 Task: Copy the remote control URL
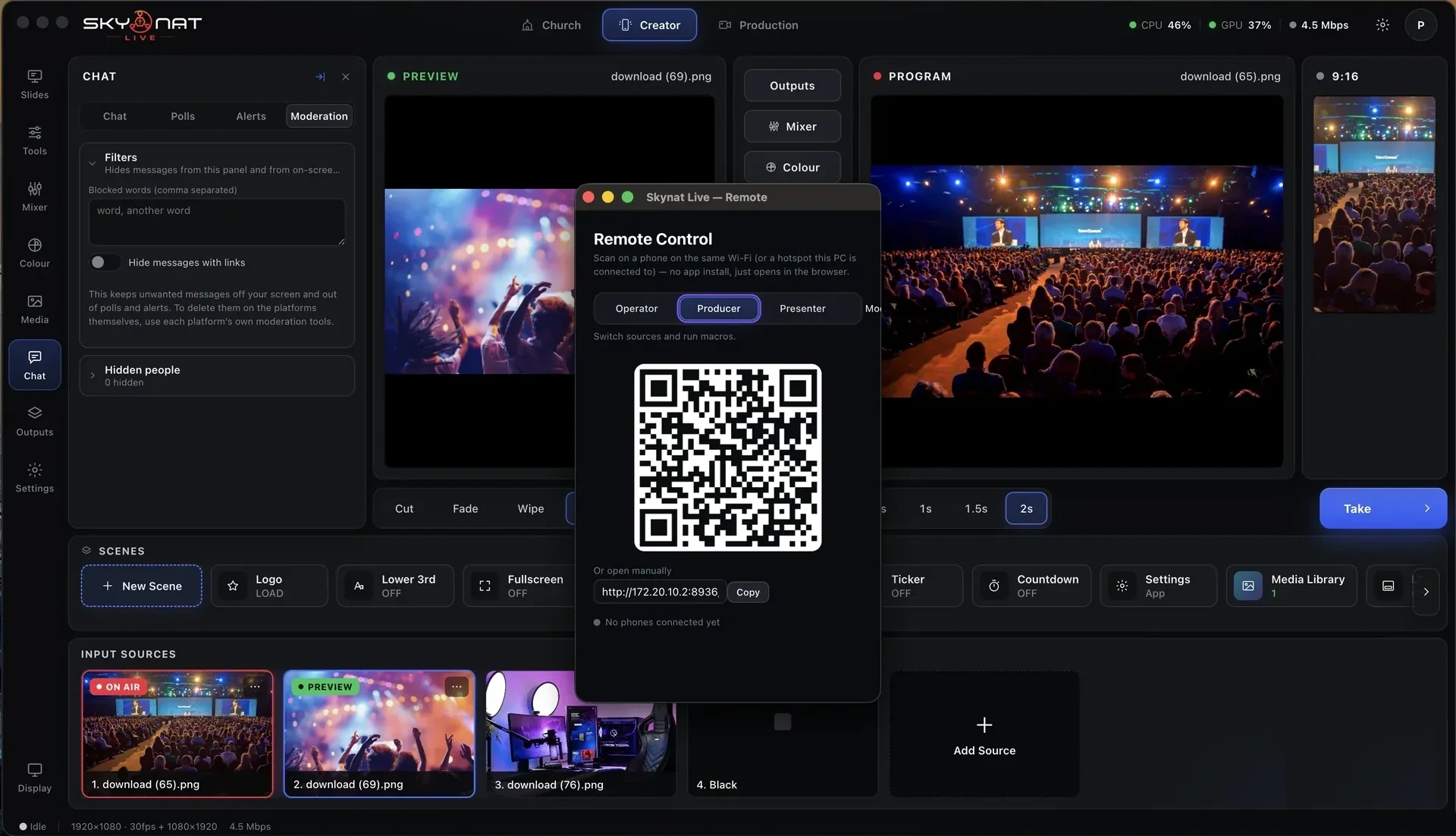[x=748, y=592]
